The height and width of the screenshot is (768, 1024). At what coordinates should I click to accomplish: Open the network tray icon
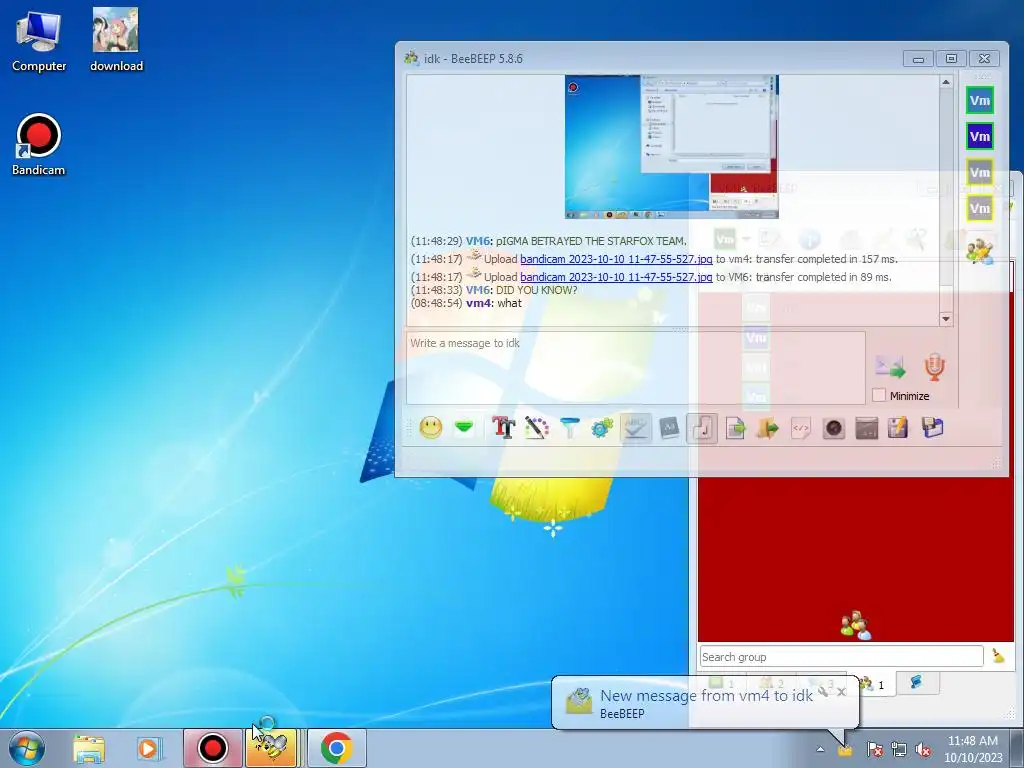(899, 750)
